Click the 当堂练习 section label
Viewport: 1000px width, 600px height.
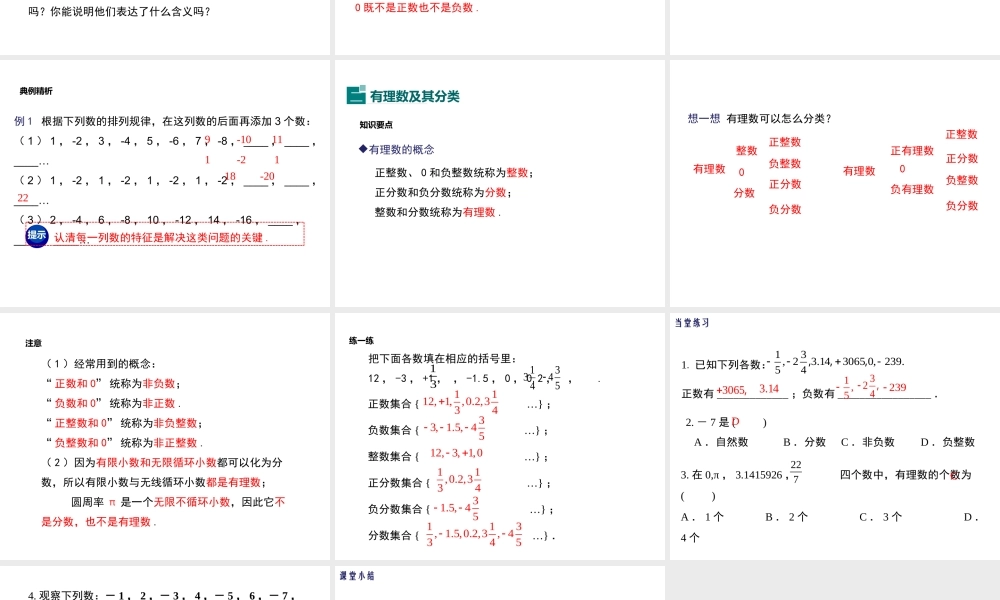pyautogui.click(x=693, y=321)
